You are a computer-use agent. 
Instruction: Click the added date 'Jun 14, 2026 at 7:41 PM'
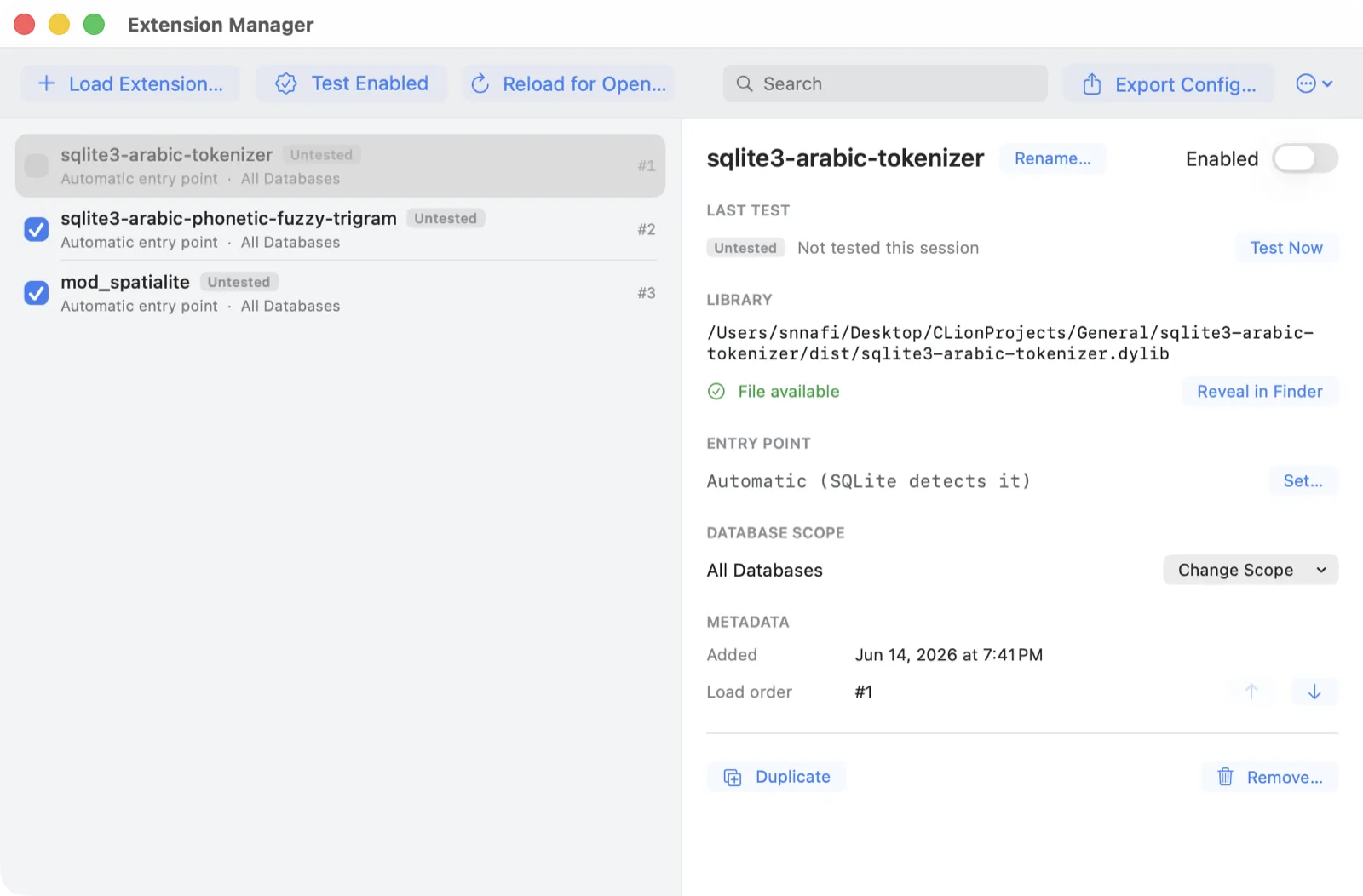[949, 655]
